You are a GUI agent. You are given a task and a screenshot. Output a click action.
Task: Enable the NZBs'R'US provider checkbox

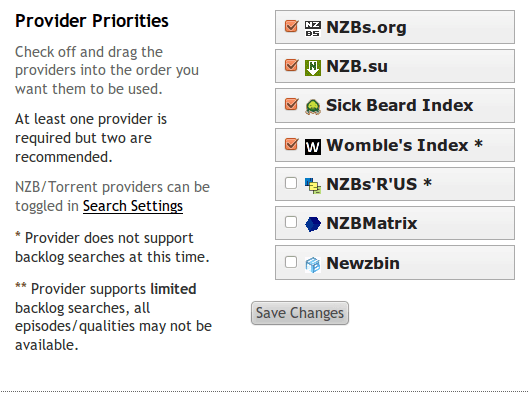[291, 183]
